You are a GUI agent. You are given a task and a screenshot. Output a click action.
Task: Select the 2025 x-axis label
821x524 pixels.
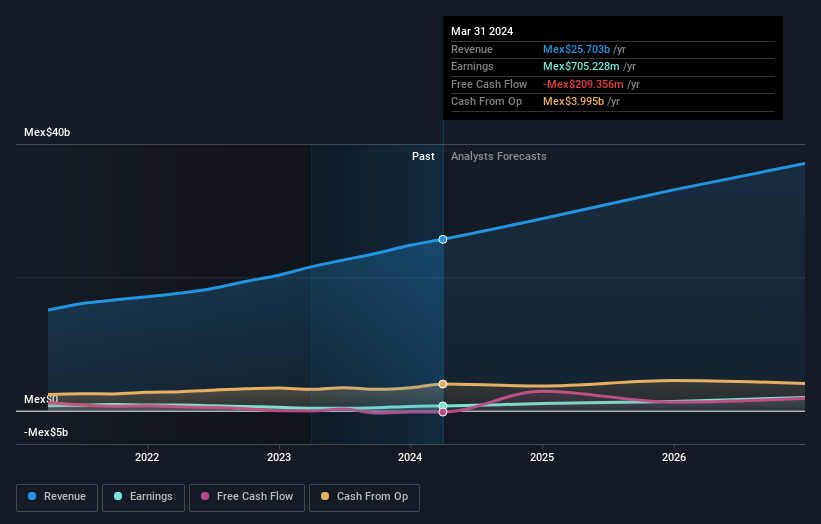point(542,457)
